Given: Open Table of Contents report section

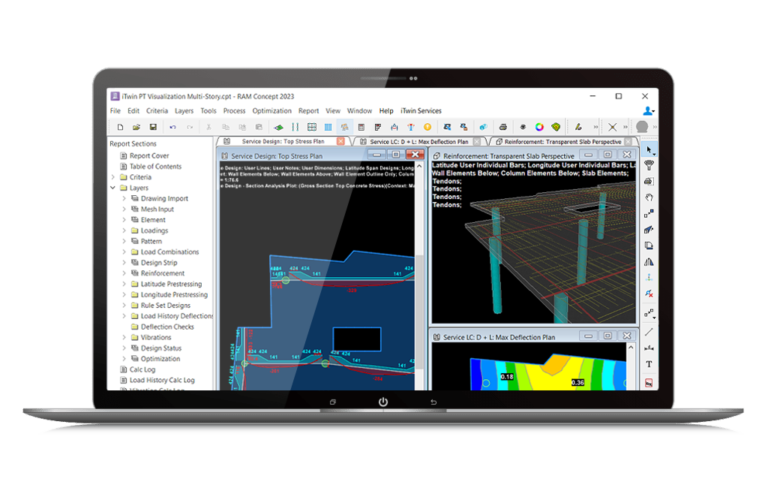Looking at the screenshot, I should [157, 165].
